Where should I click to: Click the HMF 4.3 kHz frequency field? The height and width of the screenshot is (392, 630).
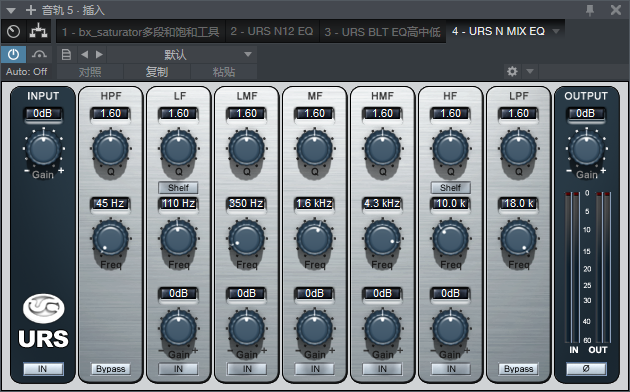pos(382,204)
